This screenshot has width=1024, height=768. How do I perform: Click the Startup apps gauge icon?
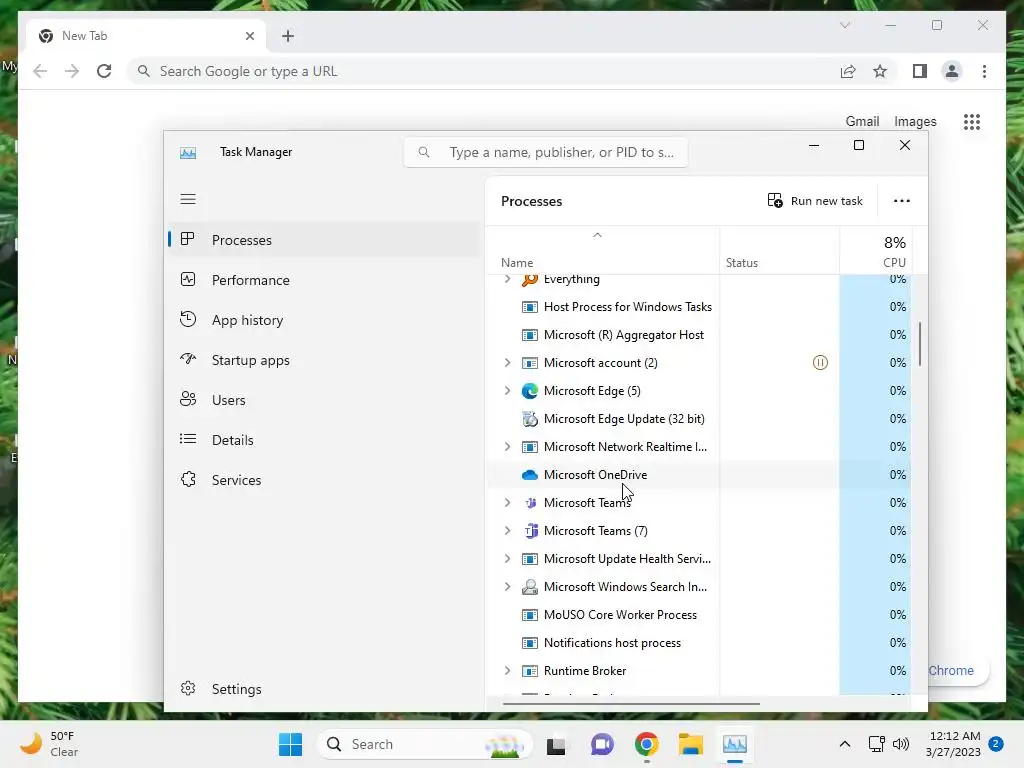point(188,359)
